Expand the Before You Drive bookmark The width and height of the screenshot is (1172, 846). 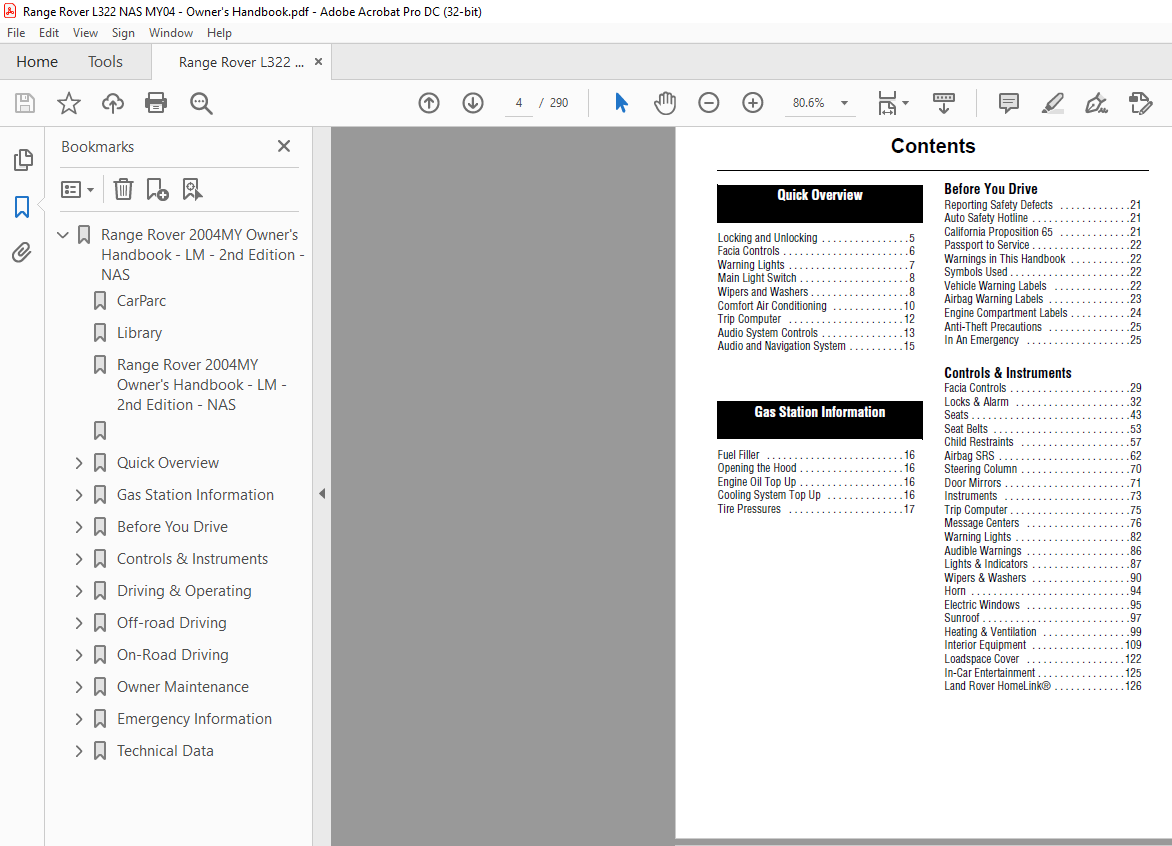78,527
